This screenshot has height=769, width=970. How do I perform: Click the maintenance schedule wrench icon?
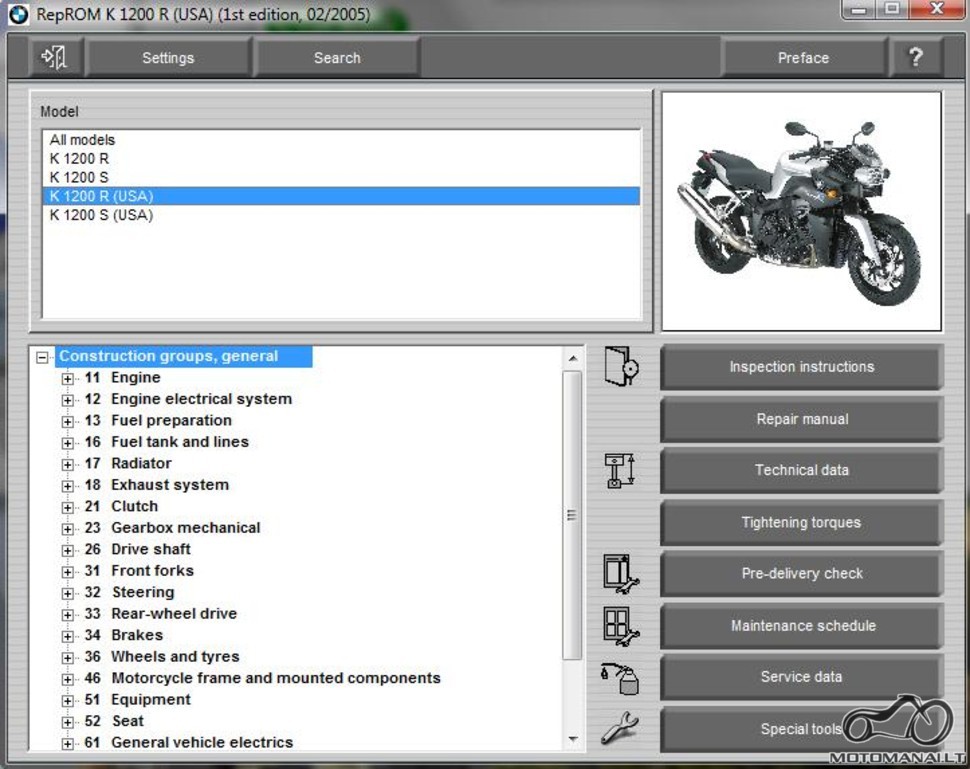click(621, 626)
